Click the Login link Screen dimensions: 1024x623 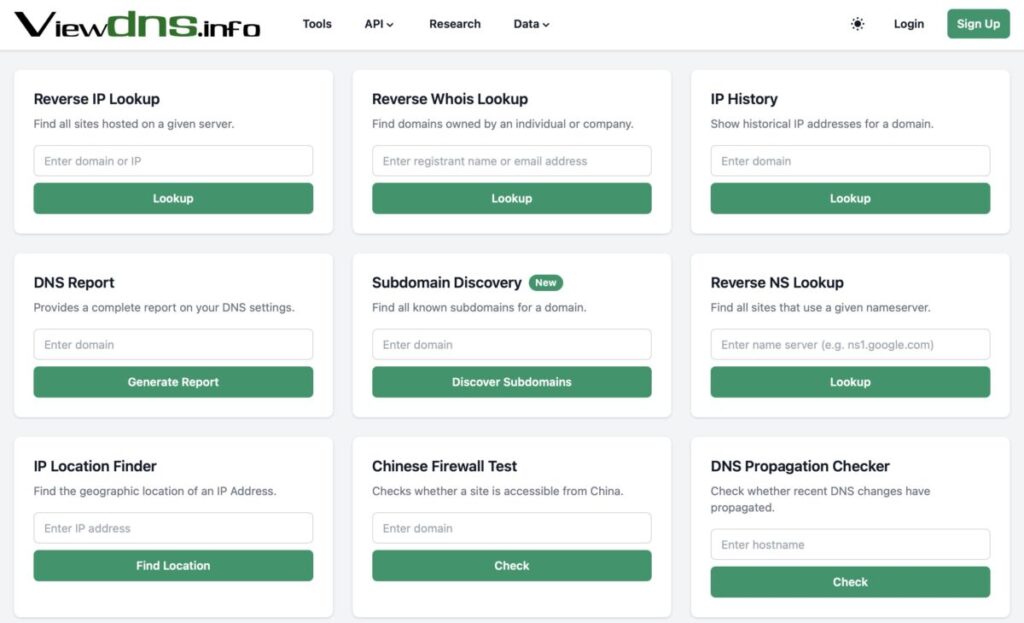(908, 24)
